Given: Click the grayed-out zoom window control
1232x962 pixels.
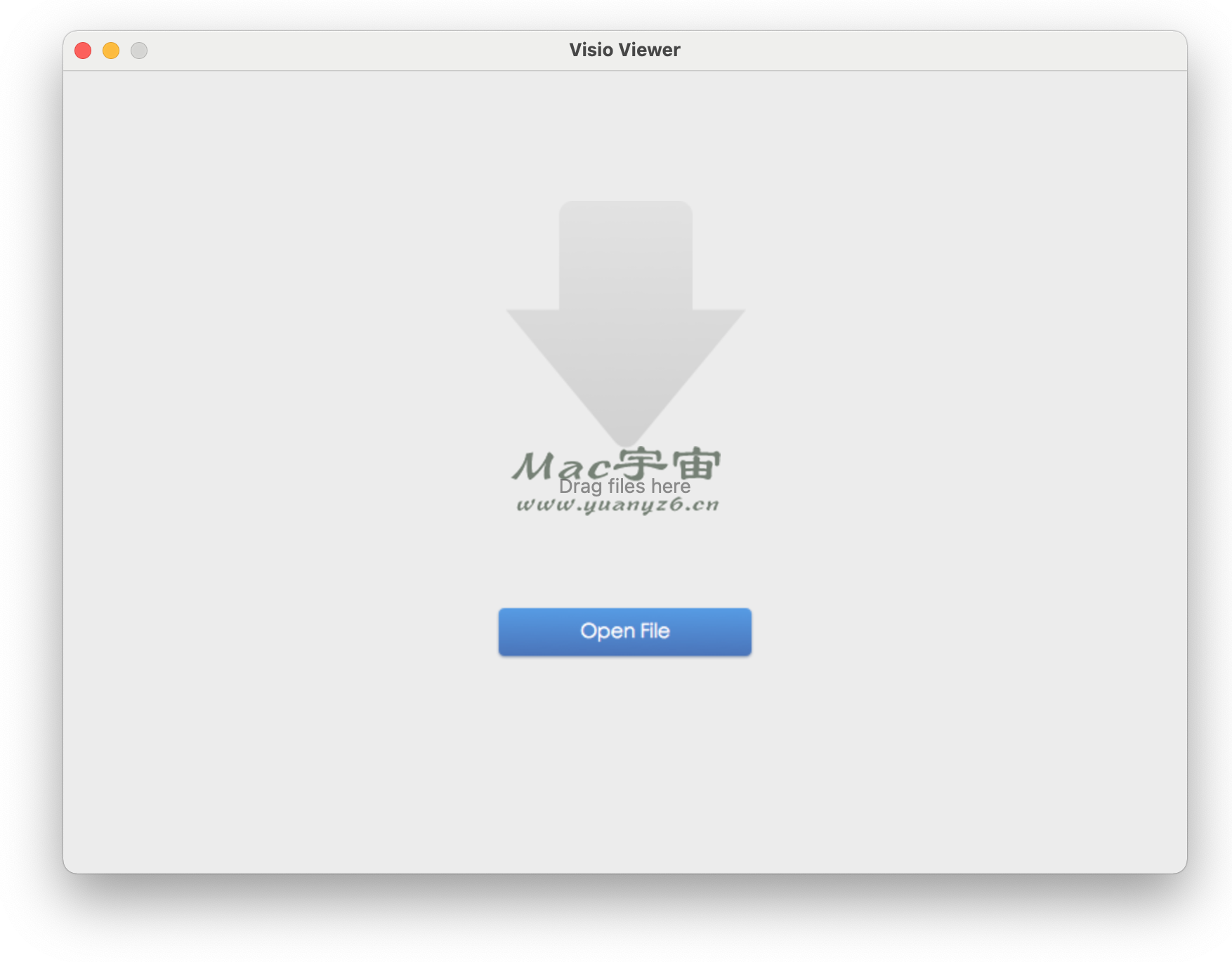Looking at the screenshot, I should click(x=138, y=50).
